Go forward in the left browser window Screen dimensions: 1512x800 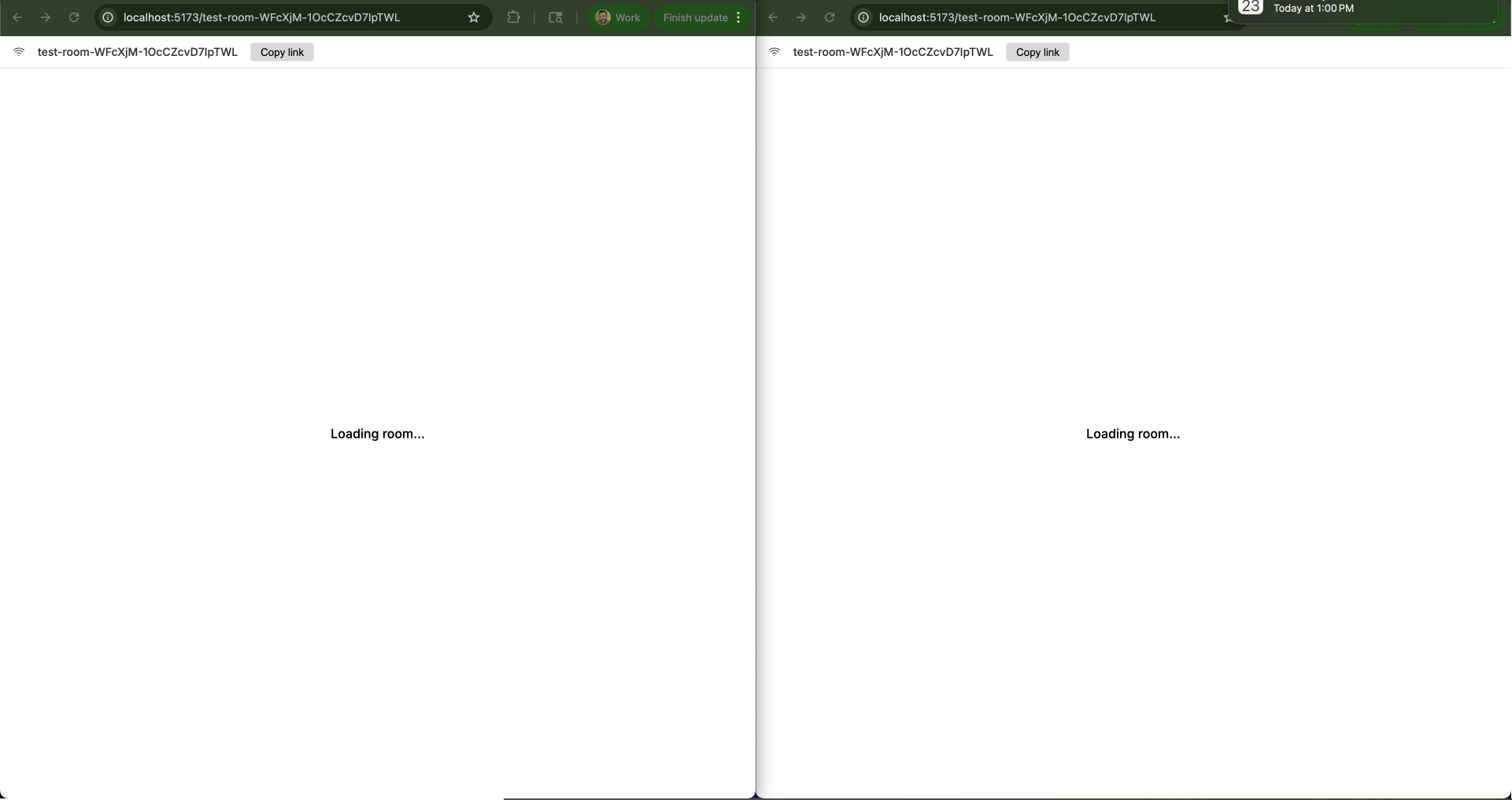tap(46, 17)
